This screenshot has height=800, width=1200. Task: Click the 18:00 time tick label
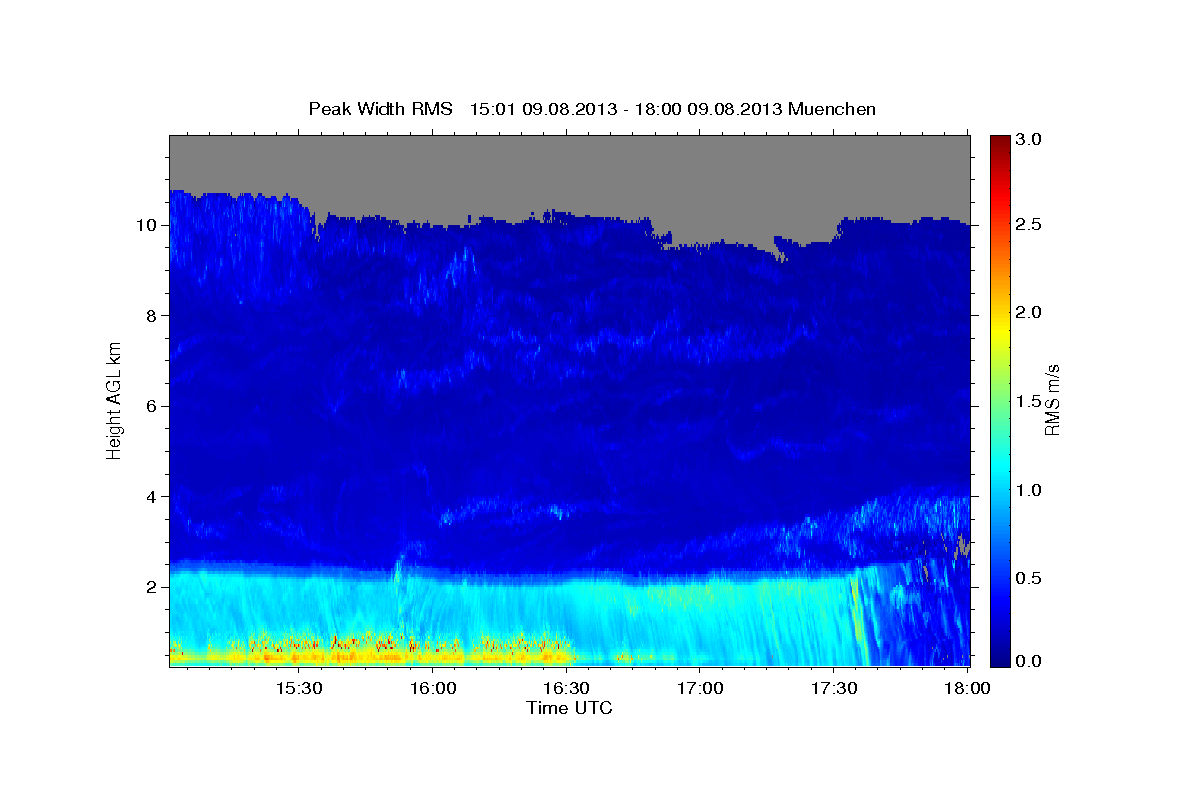(x=967, y=689)
